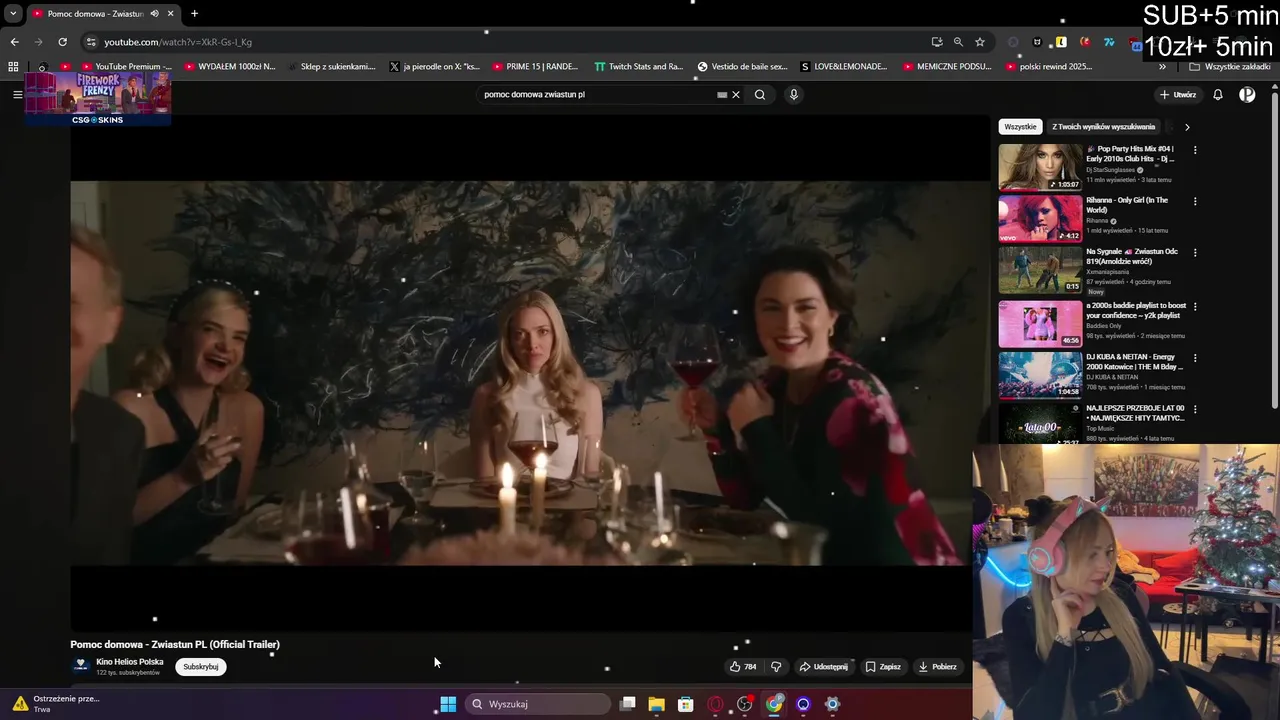Open MEMICZNE PODSU... bookmark
The image size is (1280, 720).
click(947, 67)
